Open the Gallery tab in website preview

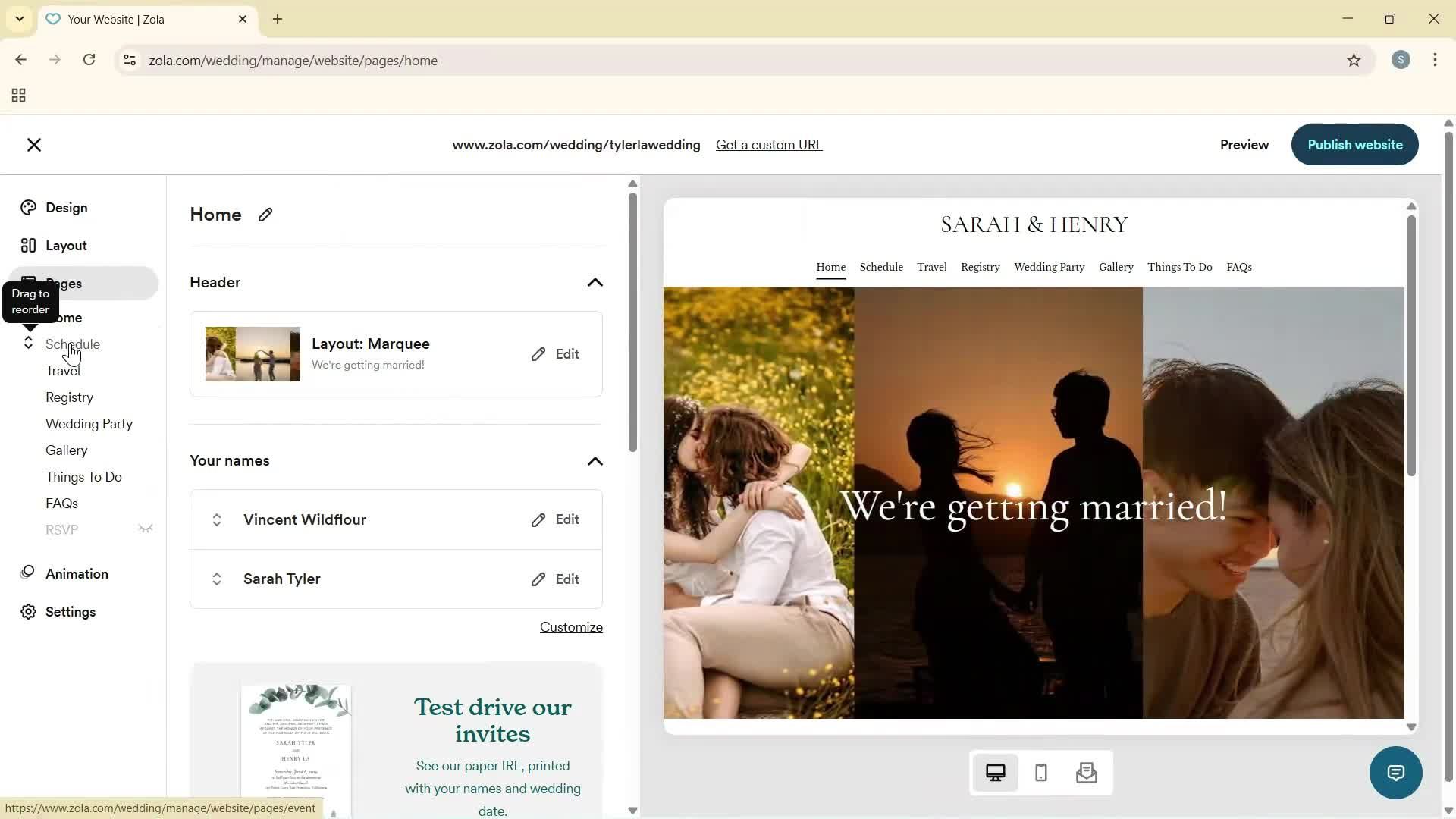click(x=1116, y=267)
